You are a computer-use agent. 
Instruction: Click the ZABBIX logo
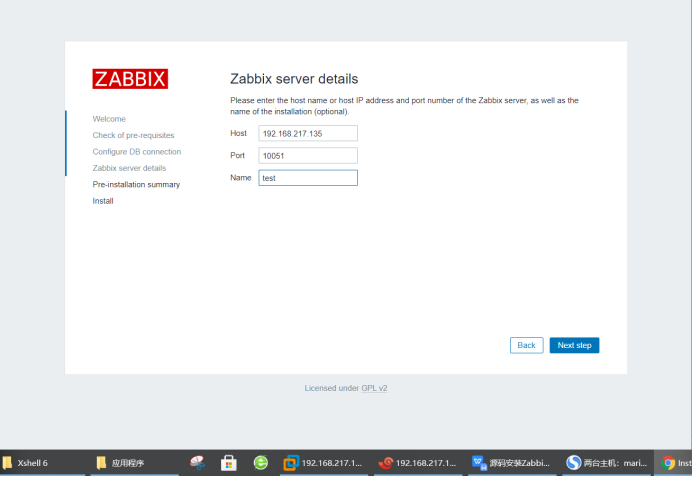(x=130, y=79)
